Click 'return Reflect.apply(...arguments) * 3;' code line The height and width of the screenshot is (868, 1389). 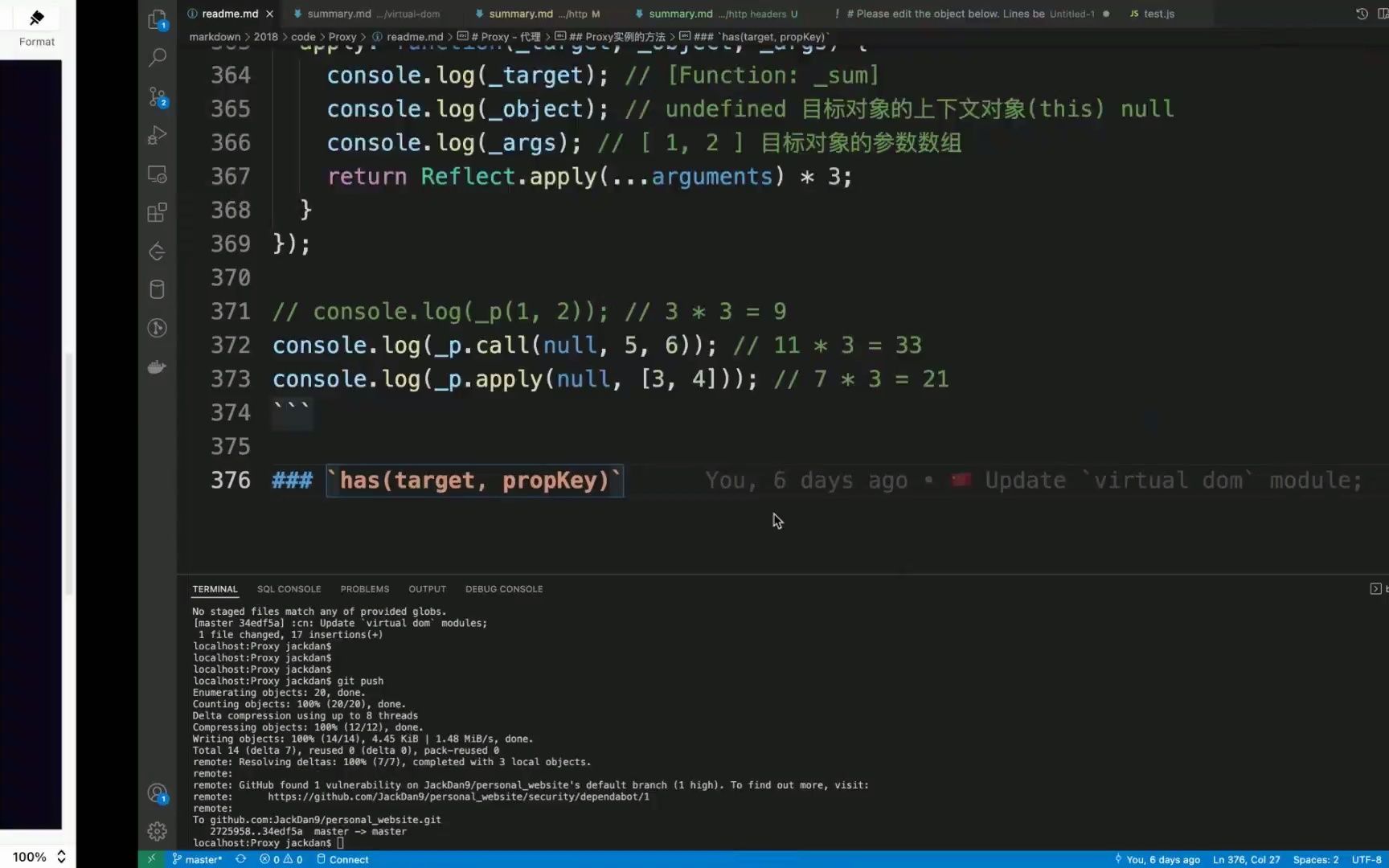[x=589, y=177]
